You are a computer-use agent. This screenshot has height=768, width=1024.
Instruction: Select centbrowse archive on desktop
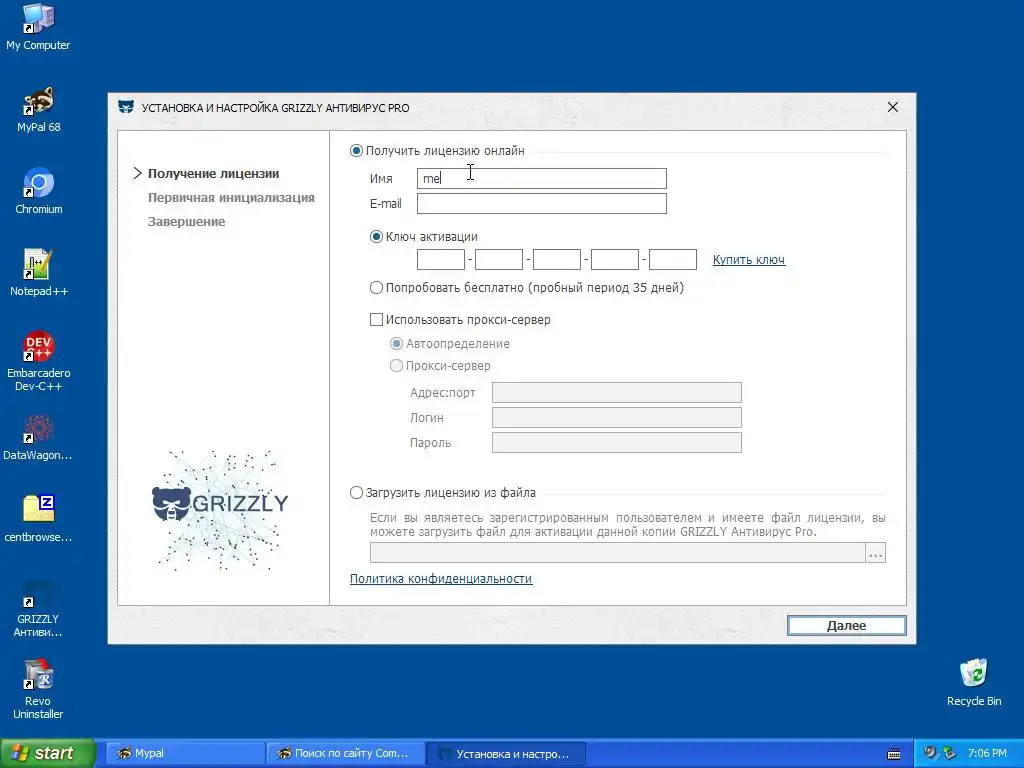[x=38, y=519]
